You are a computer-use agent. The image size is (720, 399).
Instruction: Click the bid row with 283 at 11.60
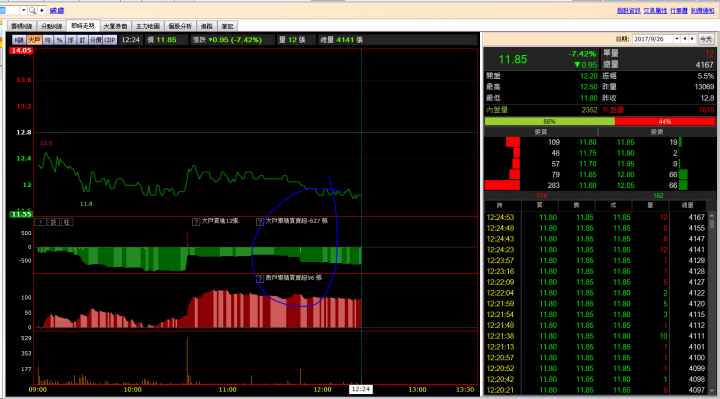click(541, 185)
